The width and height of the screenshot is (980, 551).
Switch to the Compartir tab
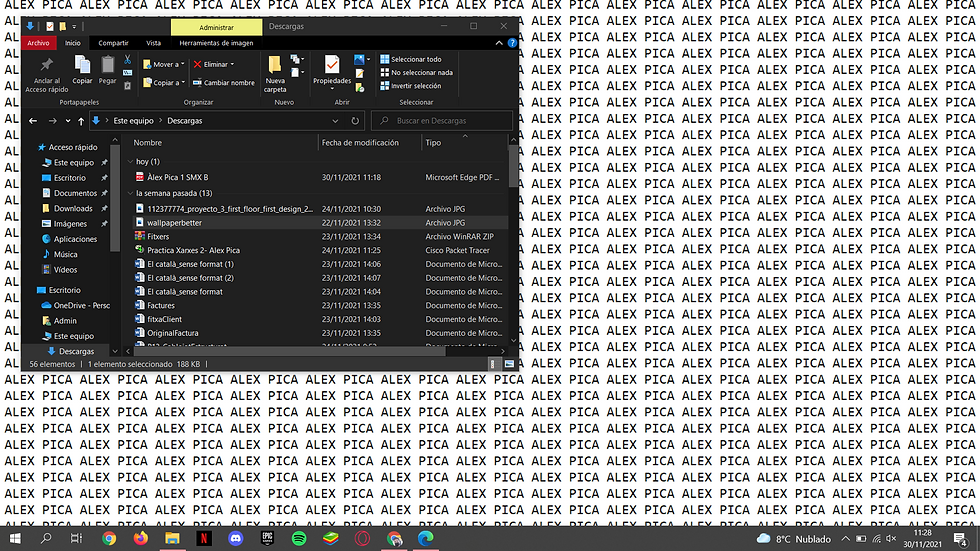[113, 43]
